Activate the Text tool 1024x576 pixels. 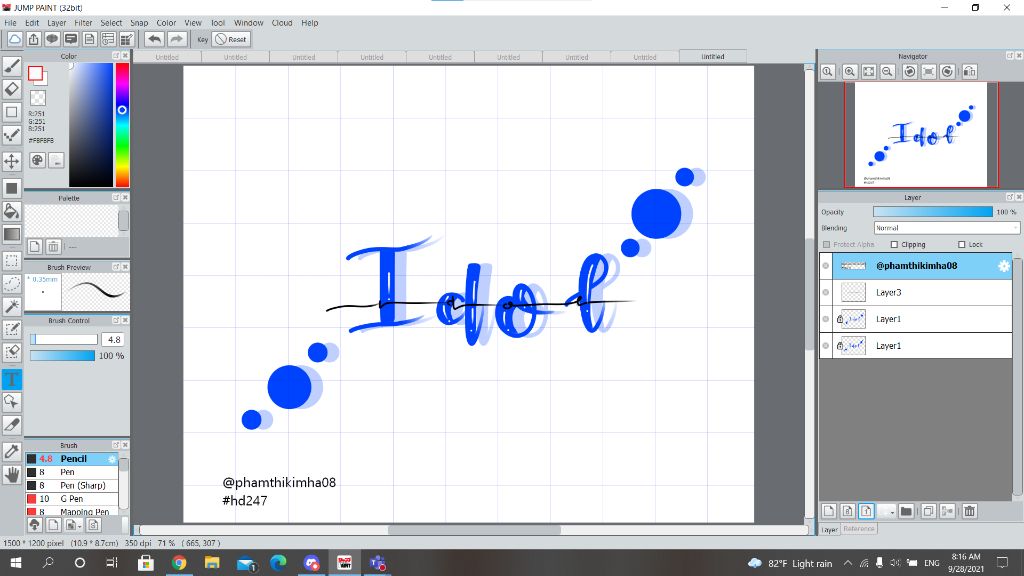click(12, 379)
